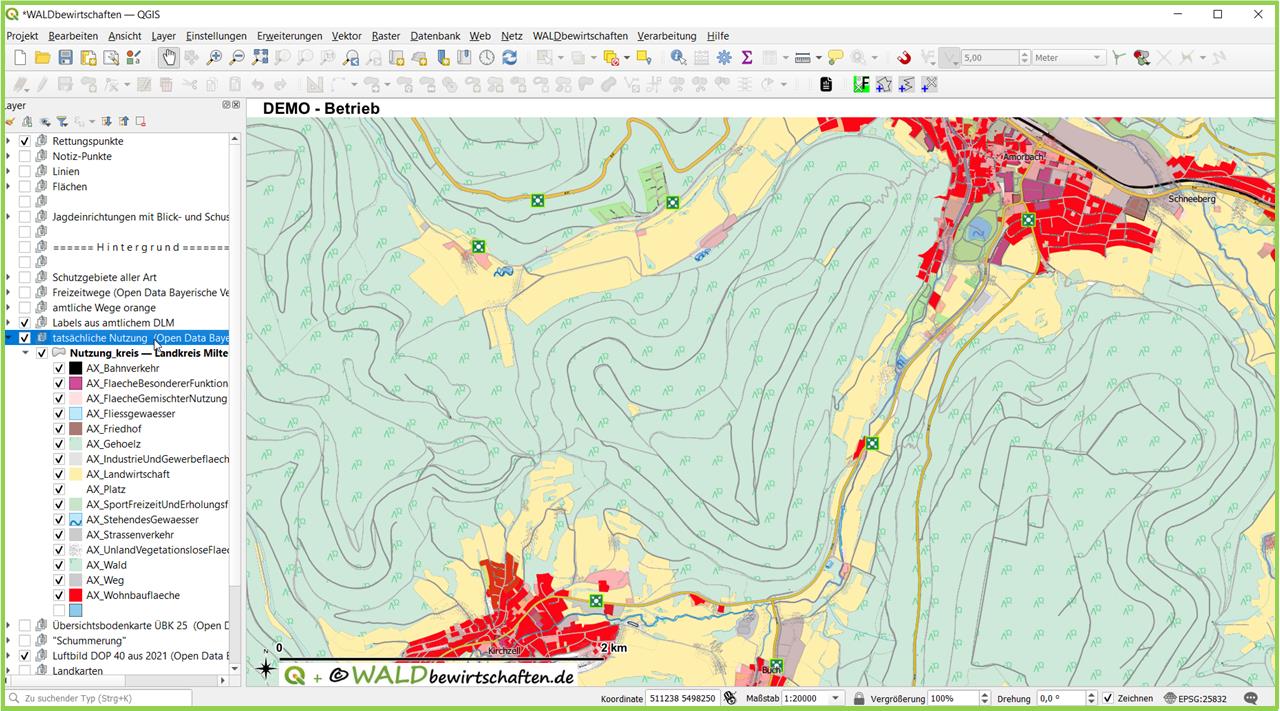Toggle the snapping magnet icon
1280x711 pixels.
(x=904, y=58)
